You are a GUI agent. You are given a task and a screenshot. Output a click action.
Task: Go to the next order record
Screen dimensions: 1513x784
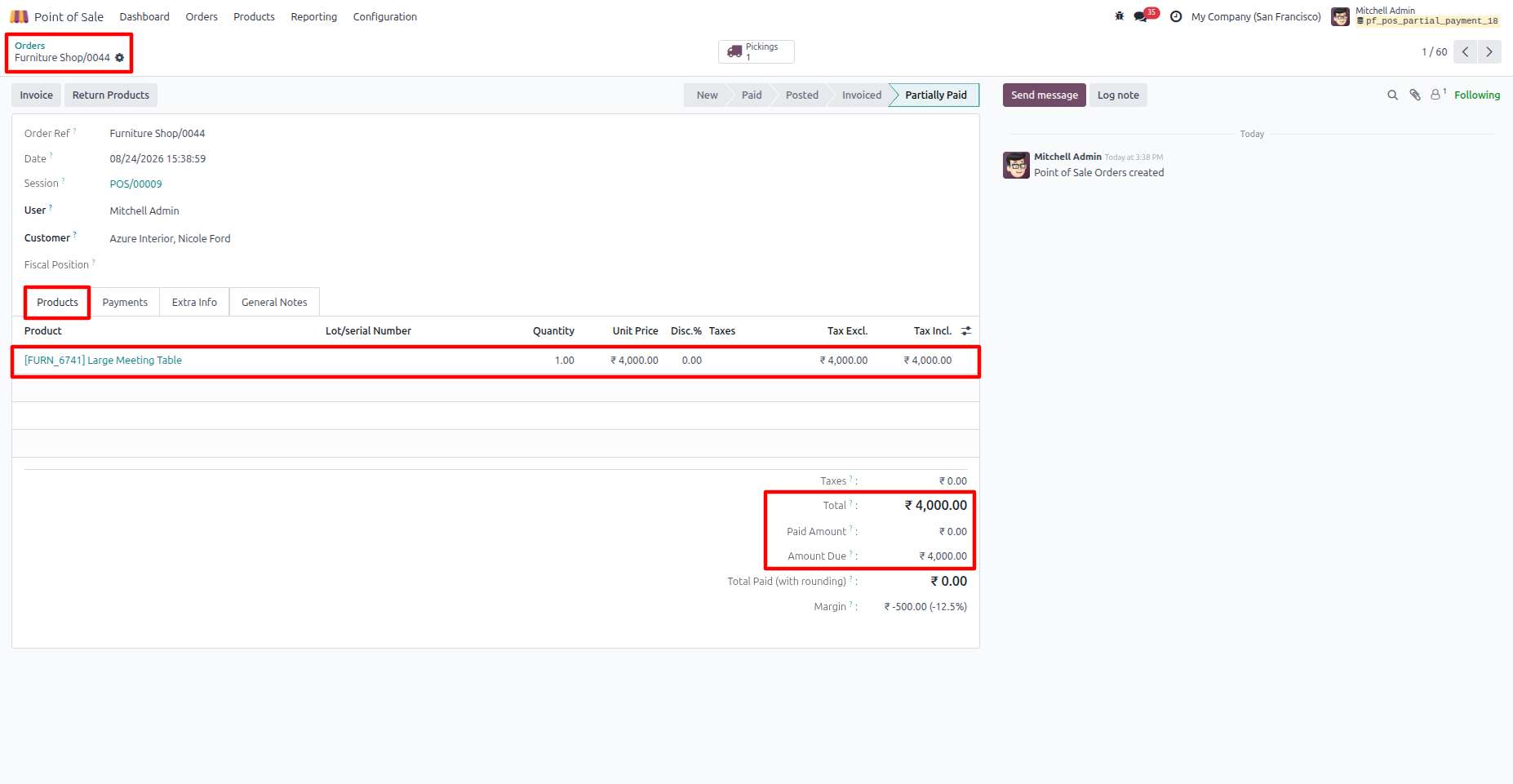[1489, 52]
